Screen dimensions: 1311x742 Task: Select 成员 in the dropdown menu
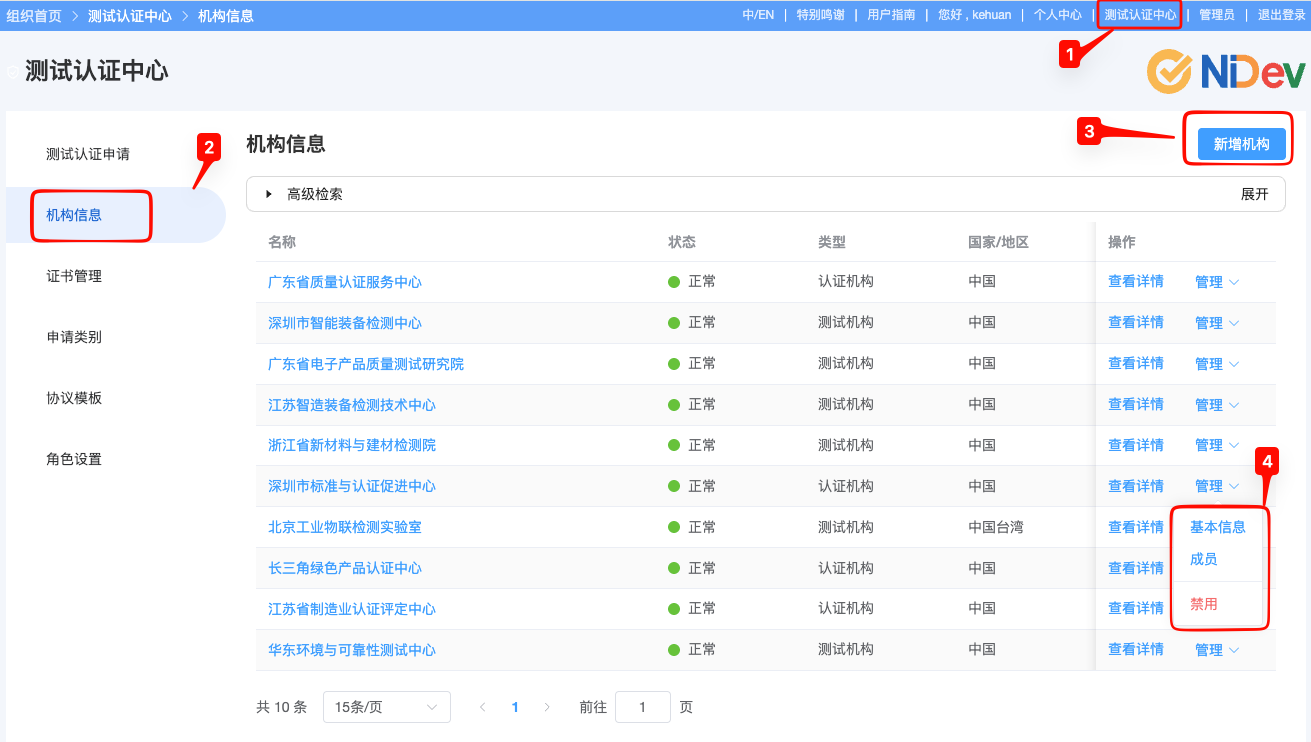click(1204, 559)
